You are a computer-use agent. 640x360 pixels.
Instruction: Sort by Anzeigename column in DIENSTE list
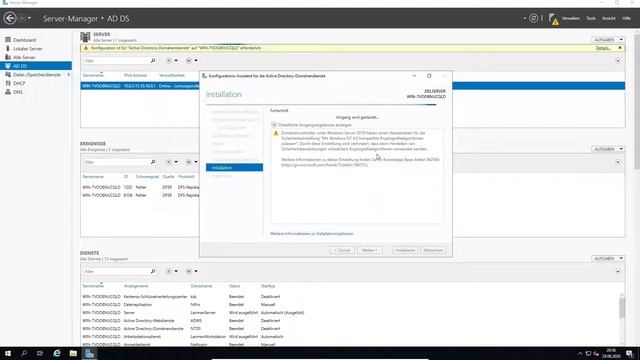(136, 286)
